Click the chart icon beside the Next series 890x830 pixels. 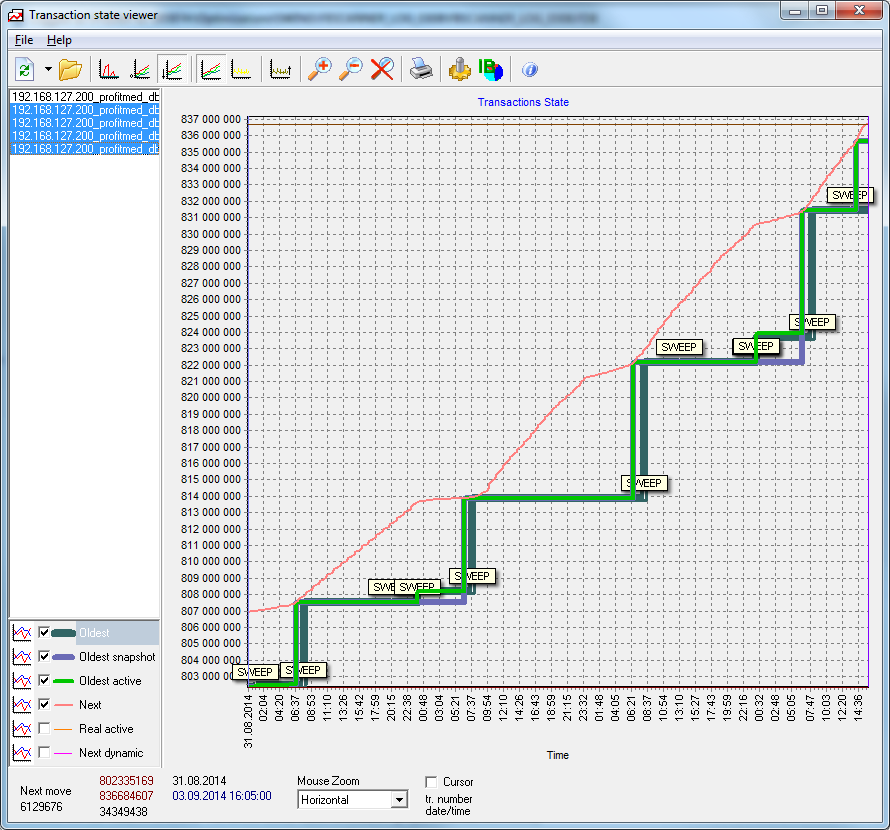21,705
